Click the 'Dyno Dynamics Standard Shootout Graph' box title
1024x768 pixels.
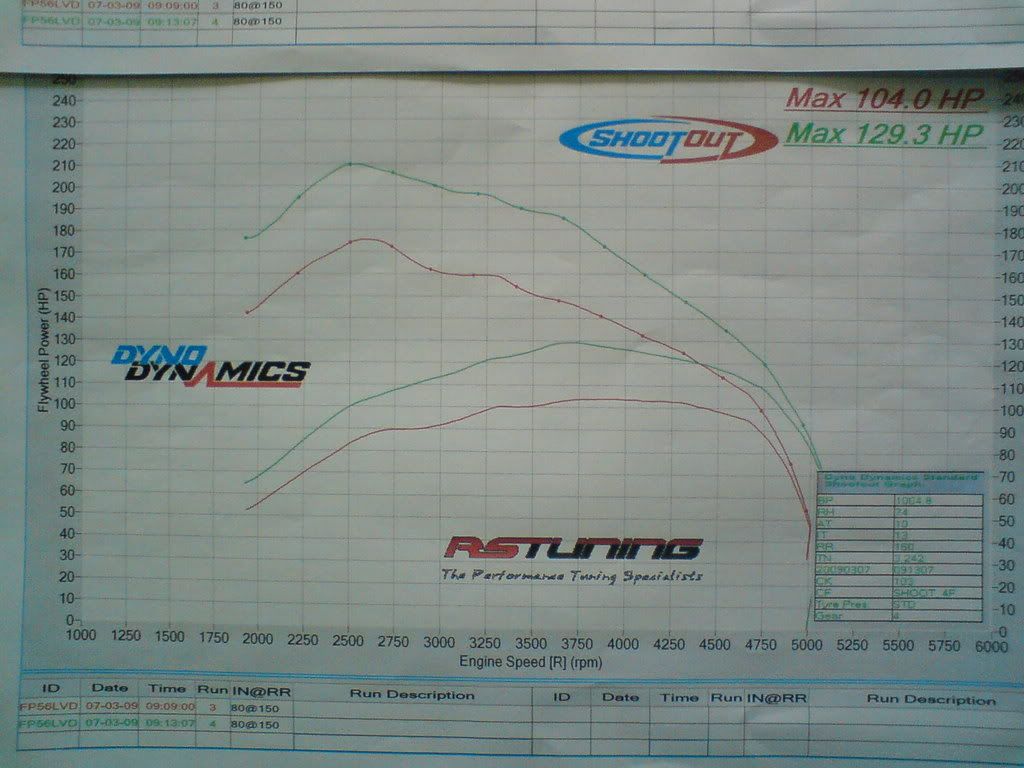click(901, 481)
